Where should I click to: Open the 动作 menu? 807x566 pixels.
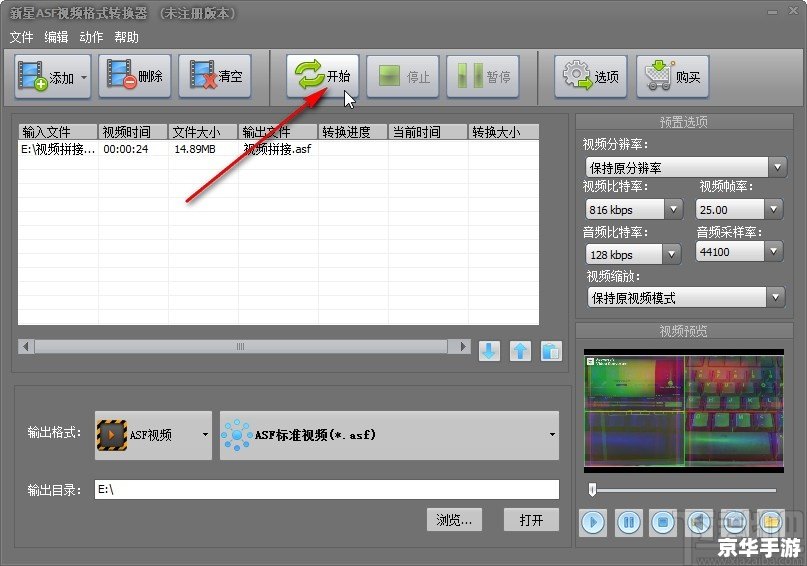[91, 37]
